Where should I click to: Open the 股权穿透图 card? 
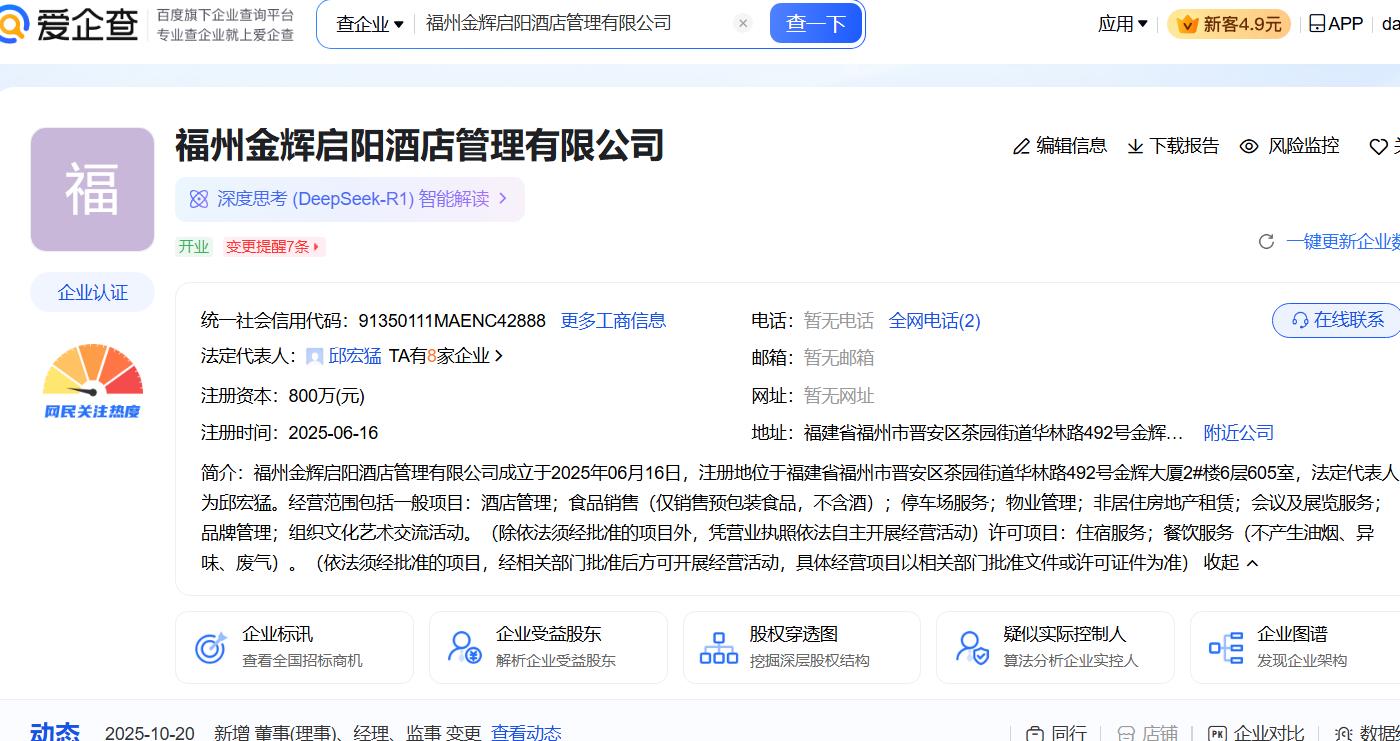801,647
